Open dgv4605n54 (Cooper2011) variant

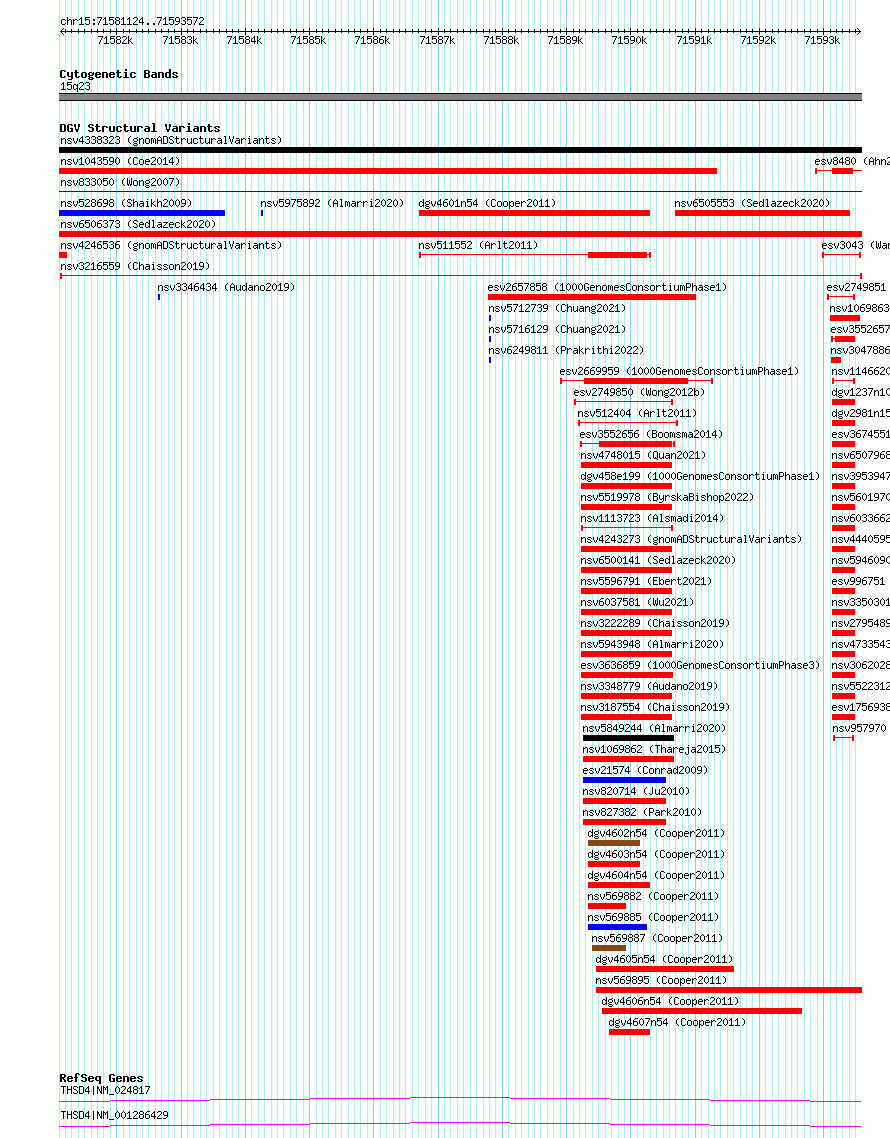[664, 961]
